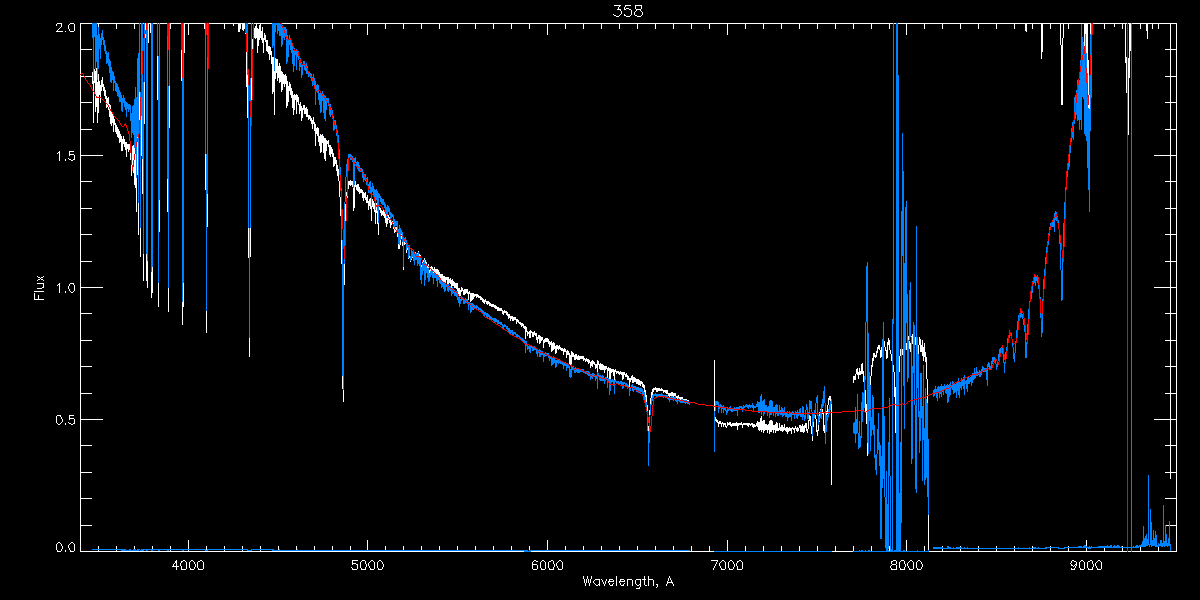Click the x-axis tick label 4000
Viewport: 1200px width, 600px height.
187,567
